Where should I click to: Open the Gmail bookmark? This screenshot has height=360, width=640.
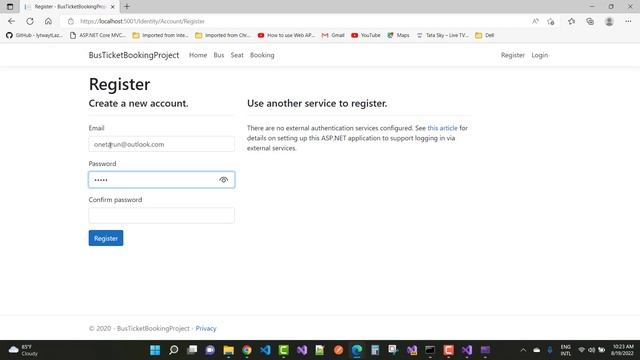point(333,35)
